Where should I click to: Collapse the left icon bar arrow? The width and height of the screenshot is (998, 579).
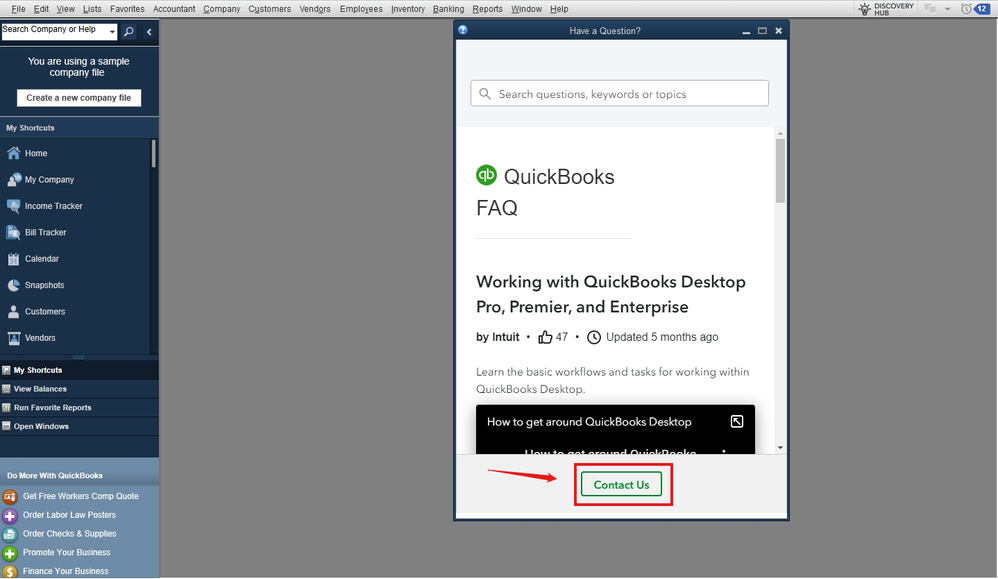pyautogui.click(x=149, y=32)
